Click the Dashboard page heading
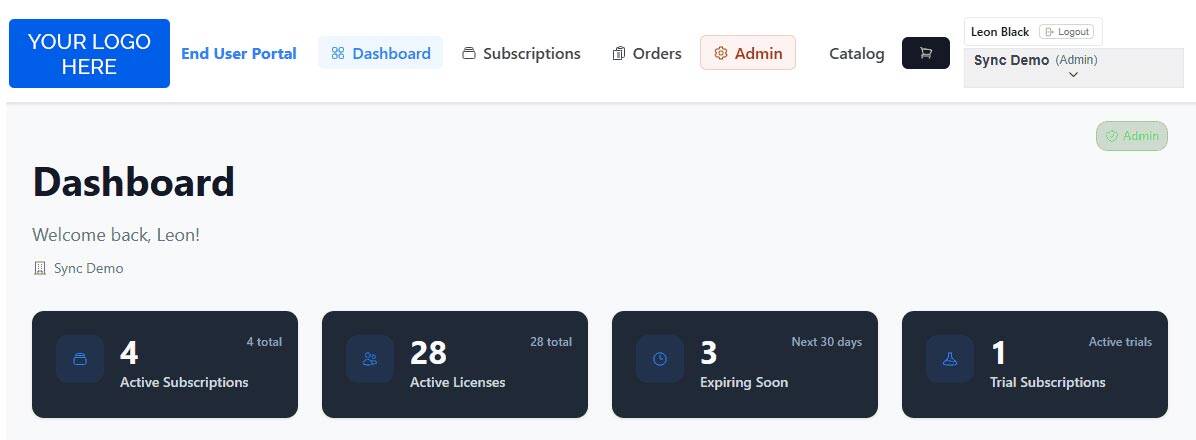This screenshot has height=440, width=1196. 133,183
